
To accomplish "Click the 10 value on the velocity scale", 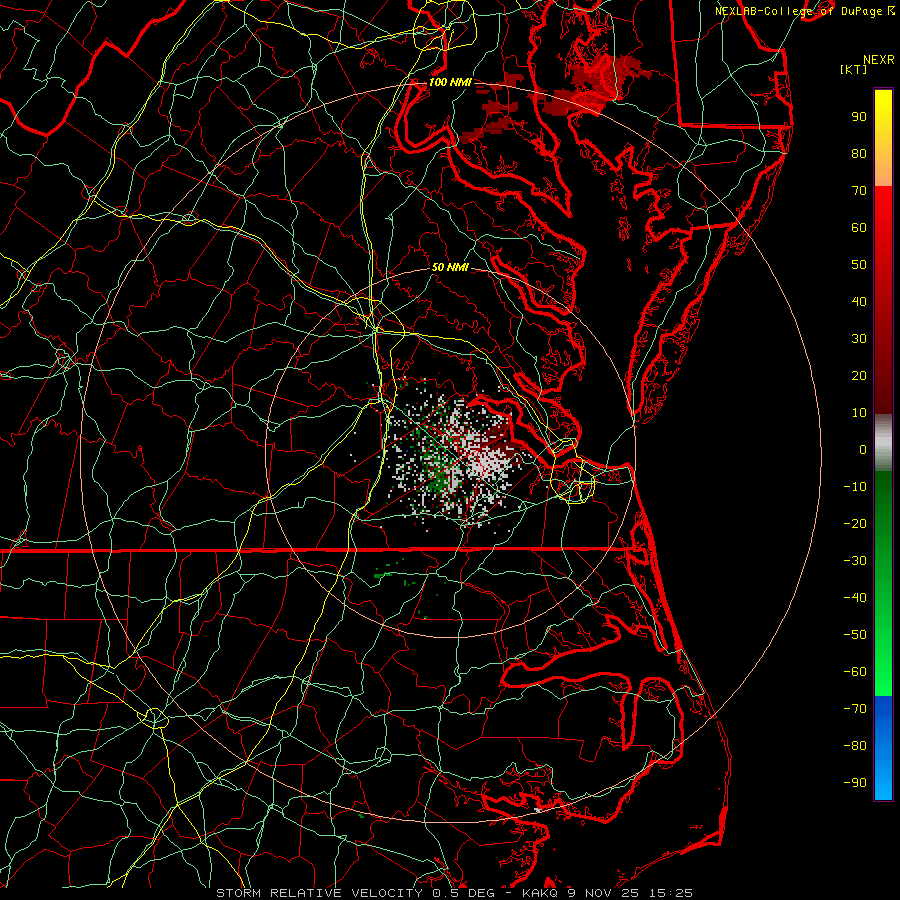I will pos(859,413).
